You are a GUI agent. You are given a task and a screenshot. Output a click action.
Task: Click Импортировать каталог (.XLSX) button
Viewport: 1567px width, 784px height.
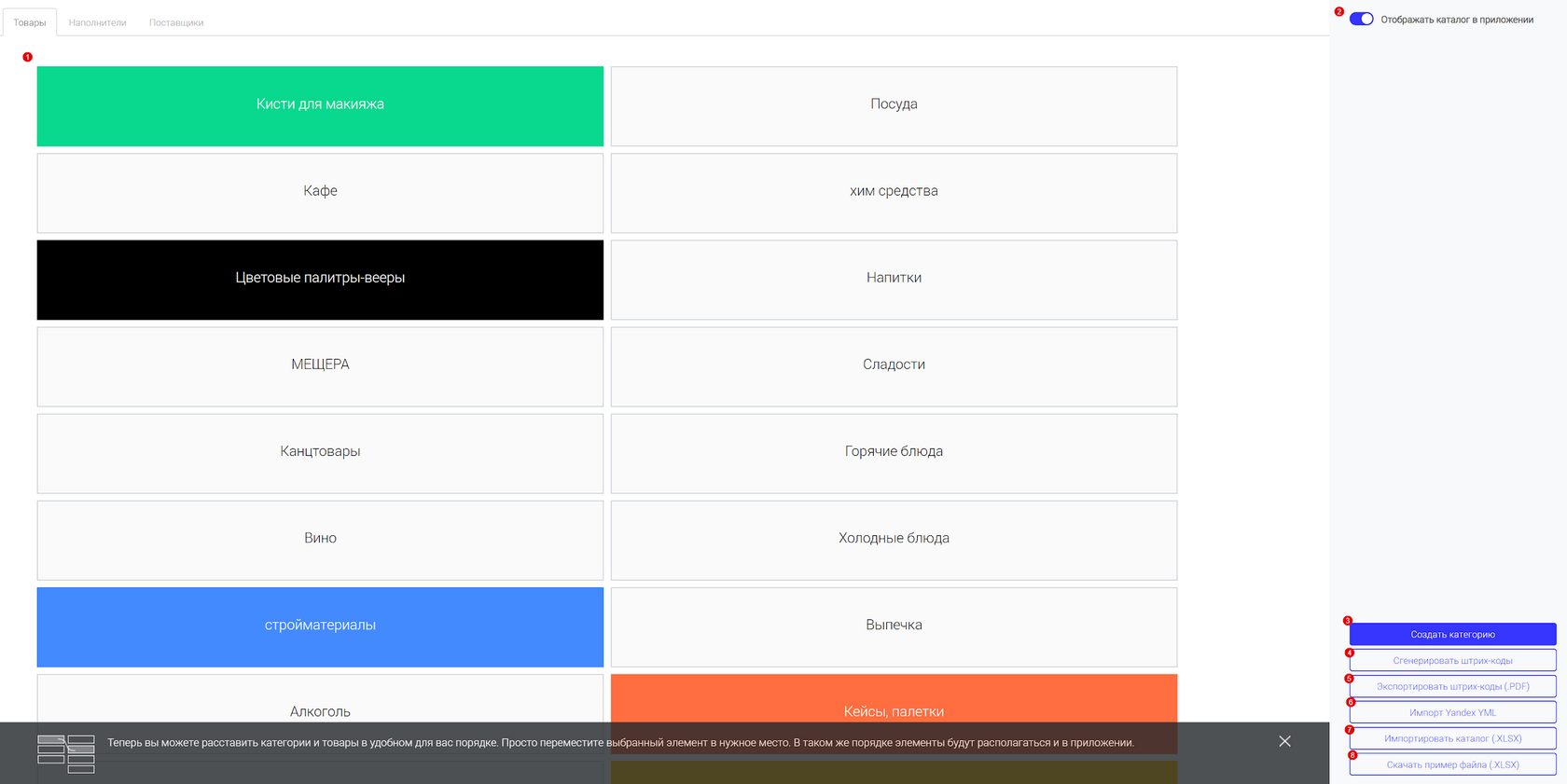coord(1452,738)
